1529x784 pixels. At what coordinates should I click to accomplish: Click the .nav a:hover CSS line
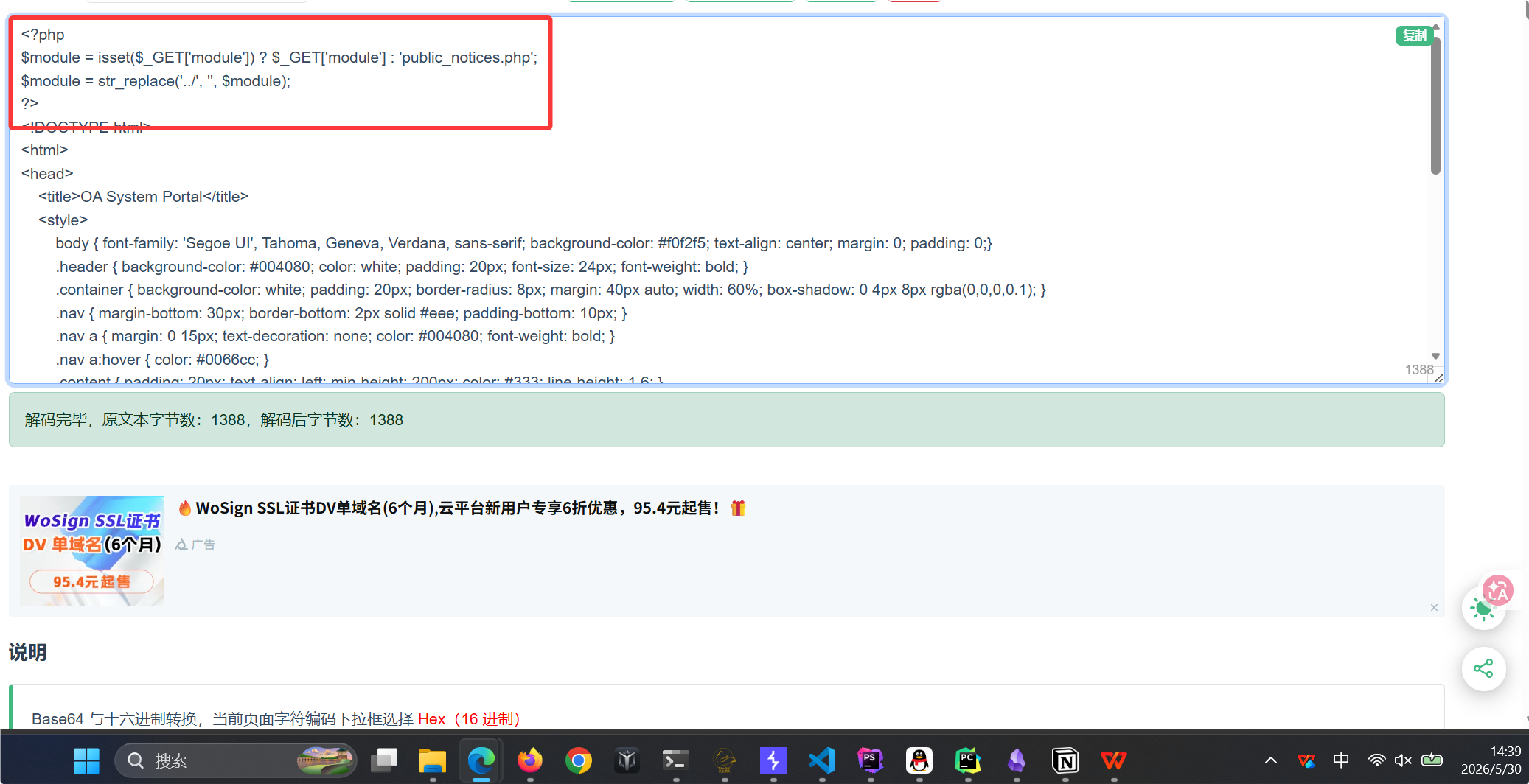[x=162, y=360]
